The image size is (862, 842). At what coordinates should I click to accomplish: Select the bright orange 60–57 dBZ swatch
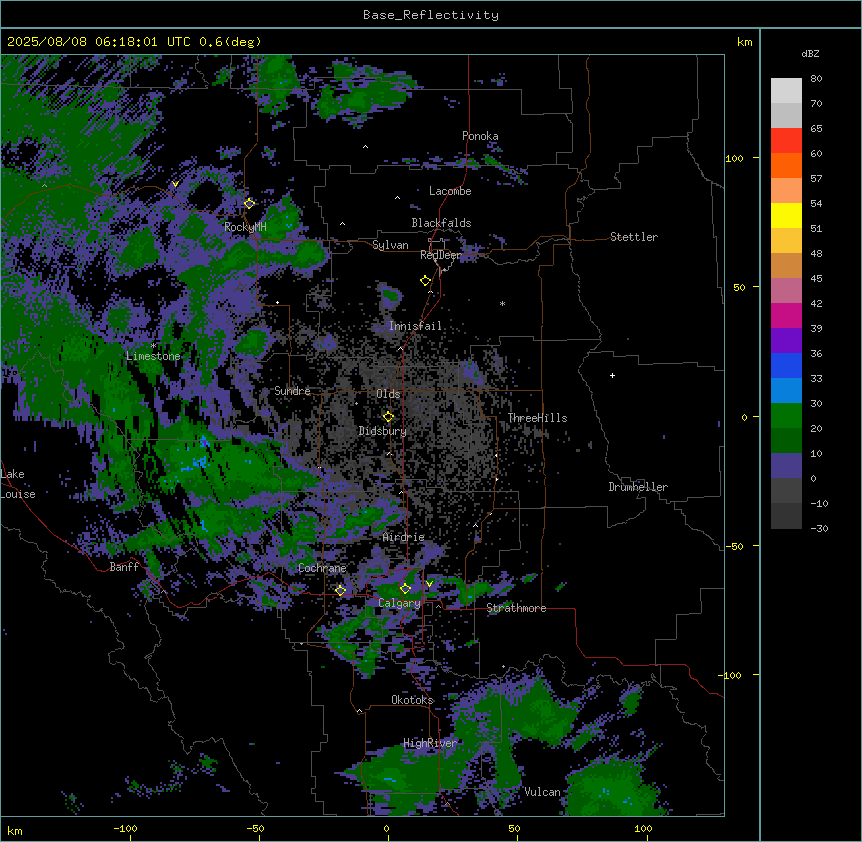pos(786,165)
